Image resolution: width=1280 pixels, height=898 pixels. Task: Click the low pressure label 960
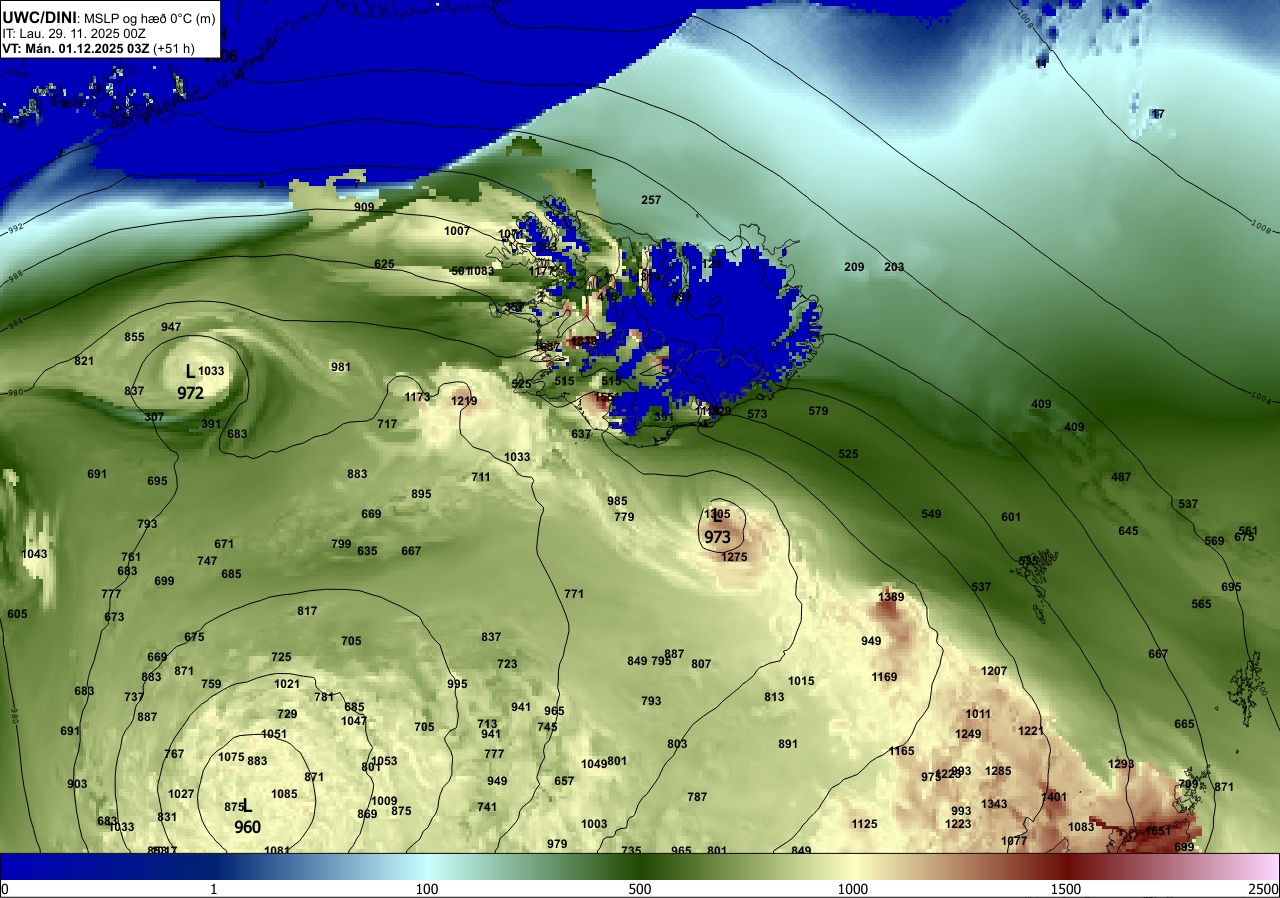point(248,827)
